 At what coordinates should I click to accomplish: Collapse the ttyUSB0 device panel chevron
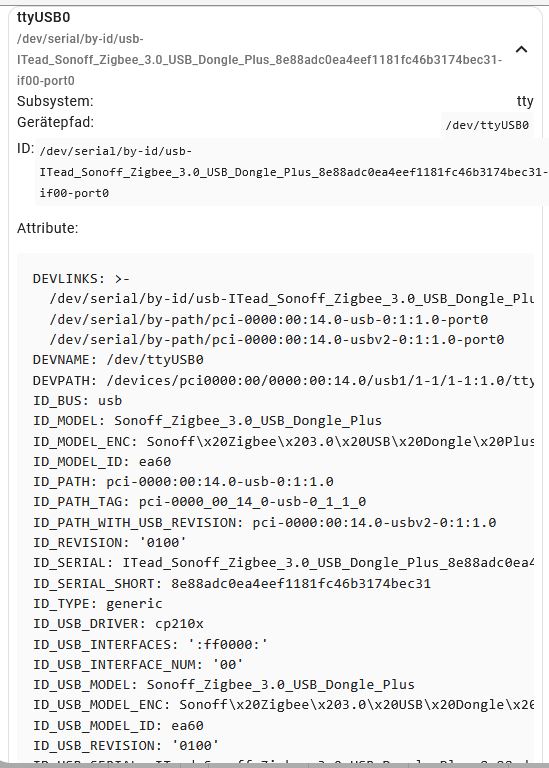[522, 49]
